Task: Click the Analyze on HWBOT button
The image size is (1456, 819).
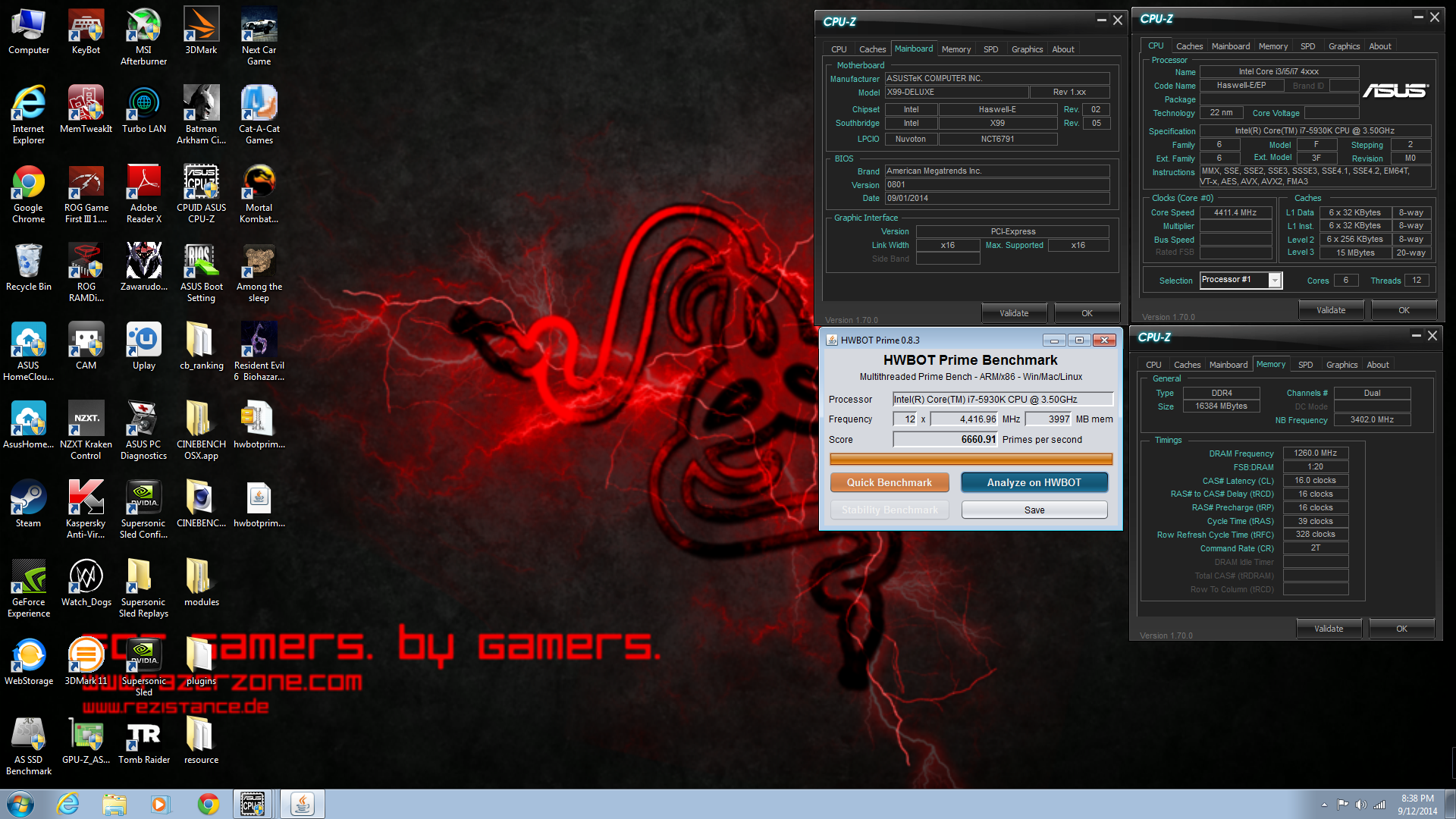Action: [x=1034, y=482]
